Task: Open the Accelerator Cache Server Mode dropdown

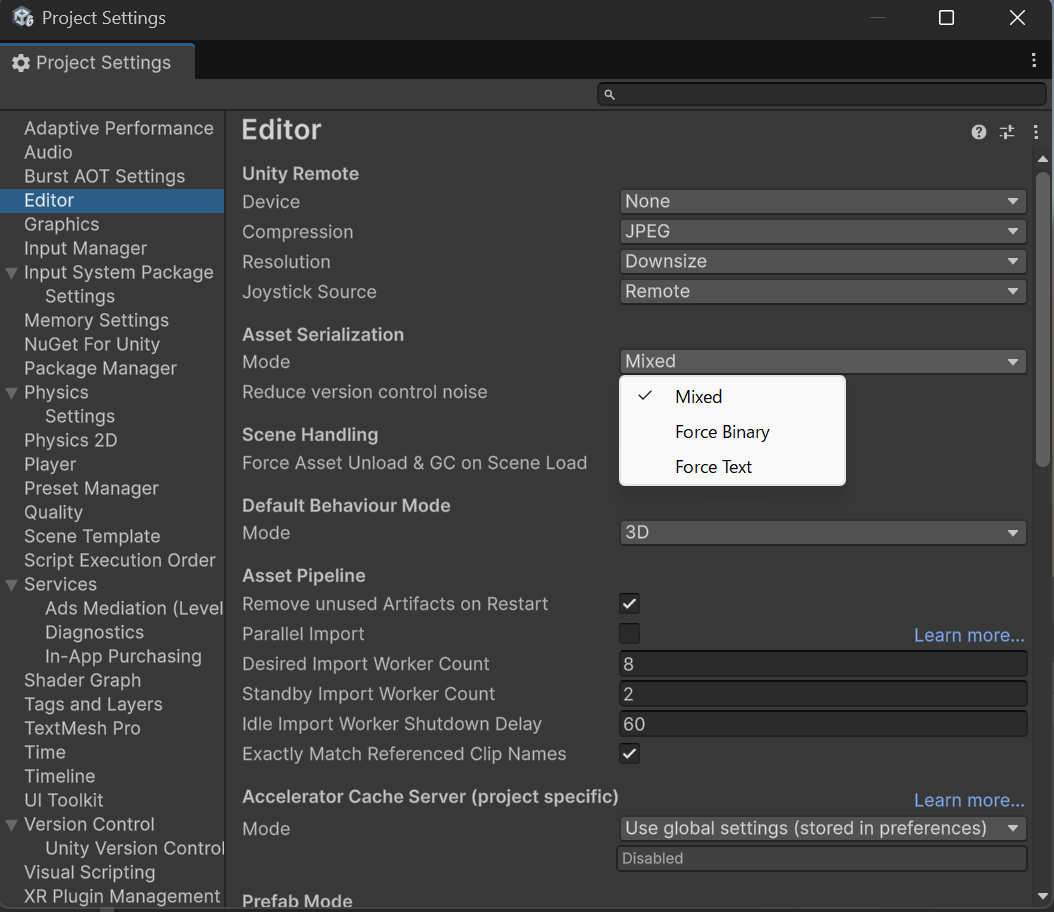Action: [x=823, y=828]
